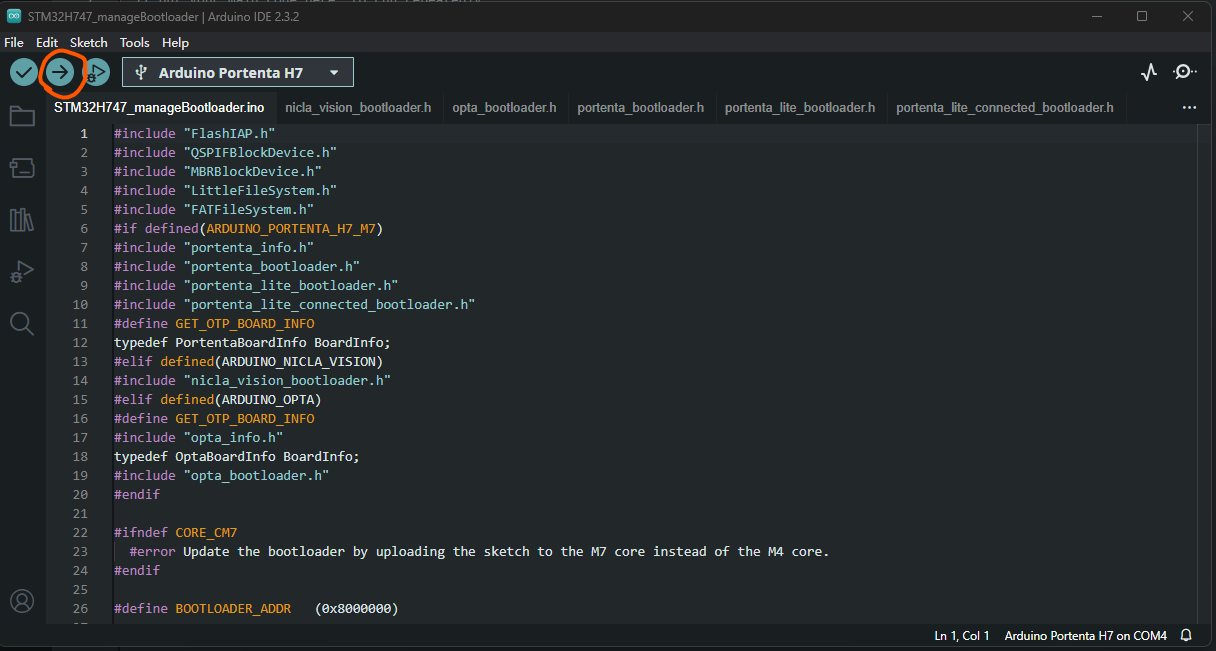
Task: Open the Boards Manager sidebar icon
Action: click(x=21, y=167)
